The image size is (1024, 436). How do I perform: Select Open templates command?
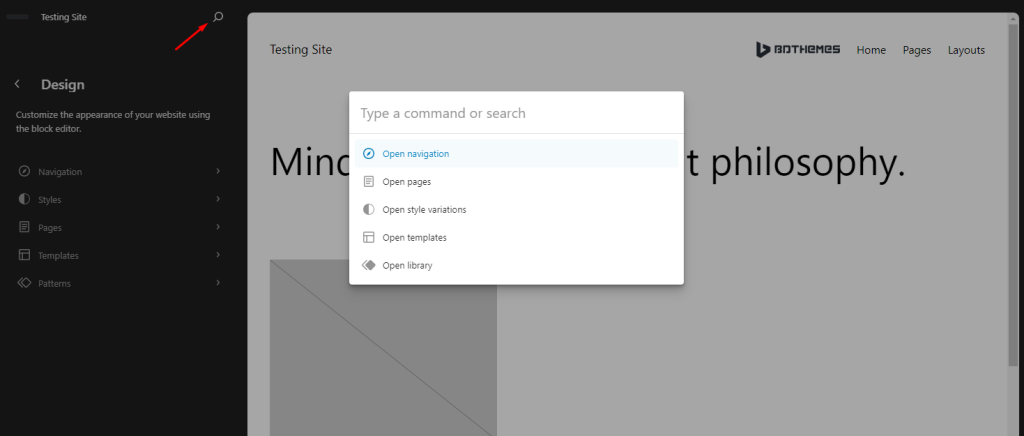(414, 238)
